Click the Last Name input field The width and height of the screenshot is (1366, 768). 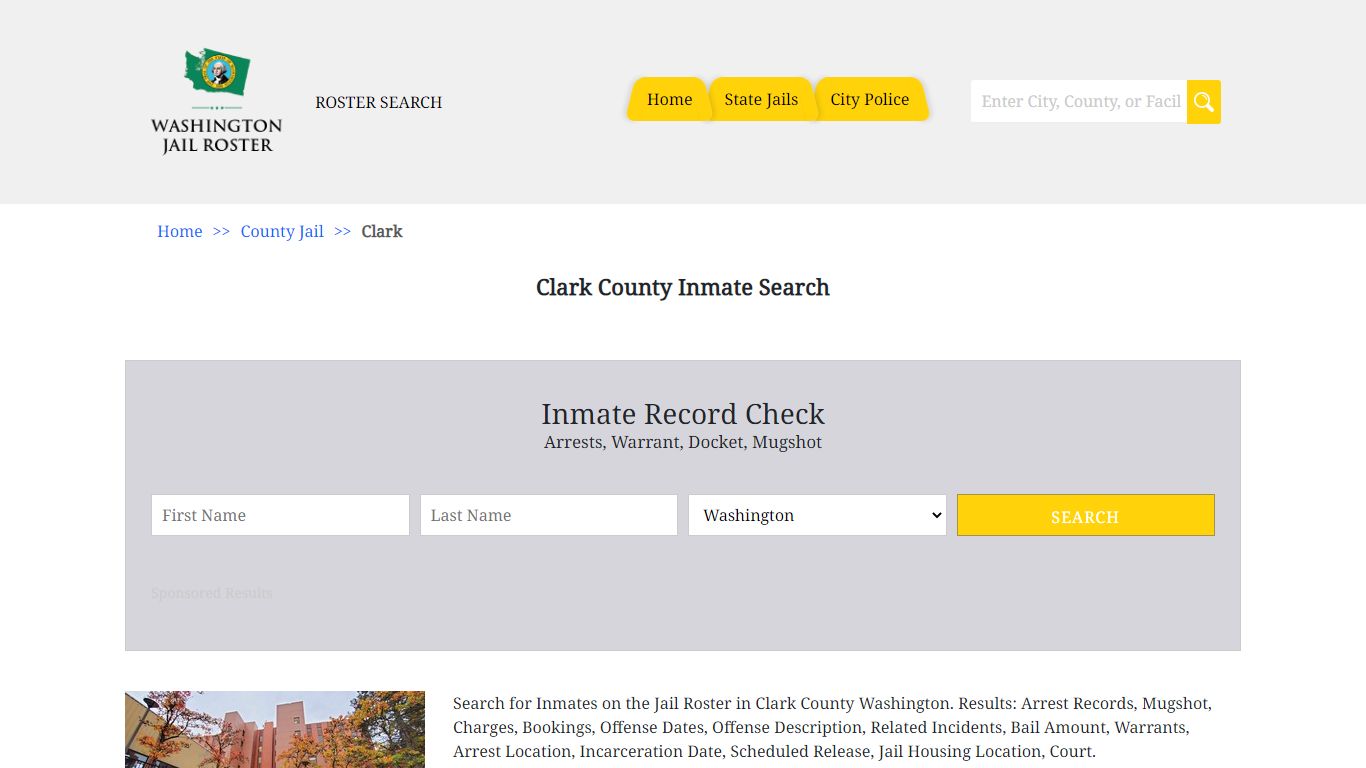(x=549, y=515)
